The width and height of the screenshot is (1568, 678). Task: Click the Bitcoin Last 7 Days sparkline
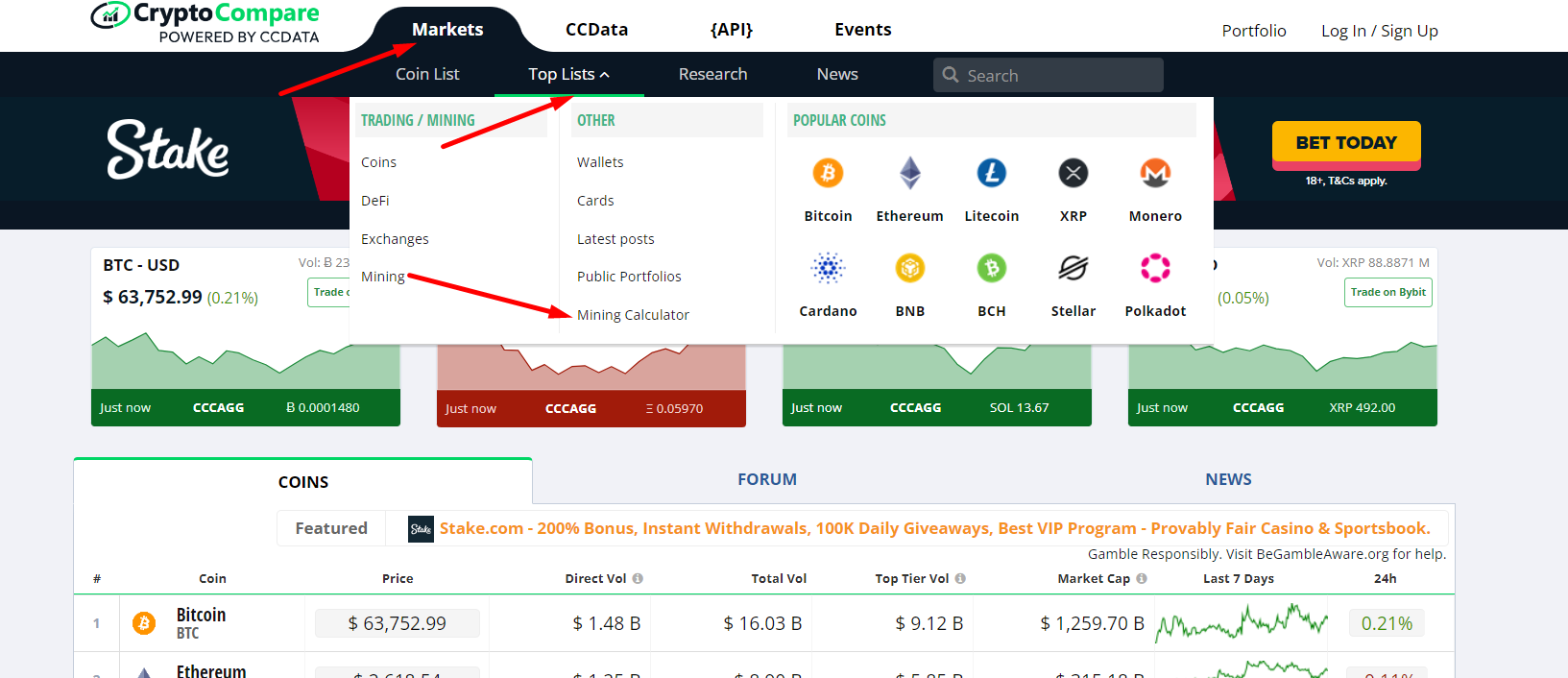click(1242, 623)
